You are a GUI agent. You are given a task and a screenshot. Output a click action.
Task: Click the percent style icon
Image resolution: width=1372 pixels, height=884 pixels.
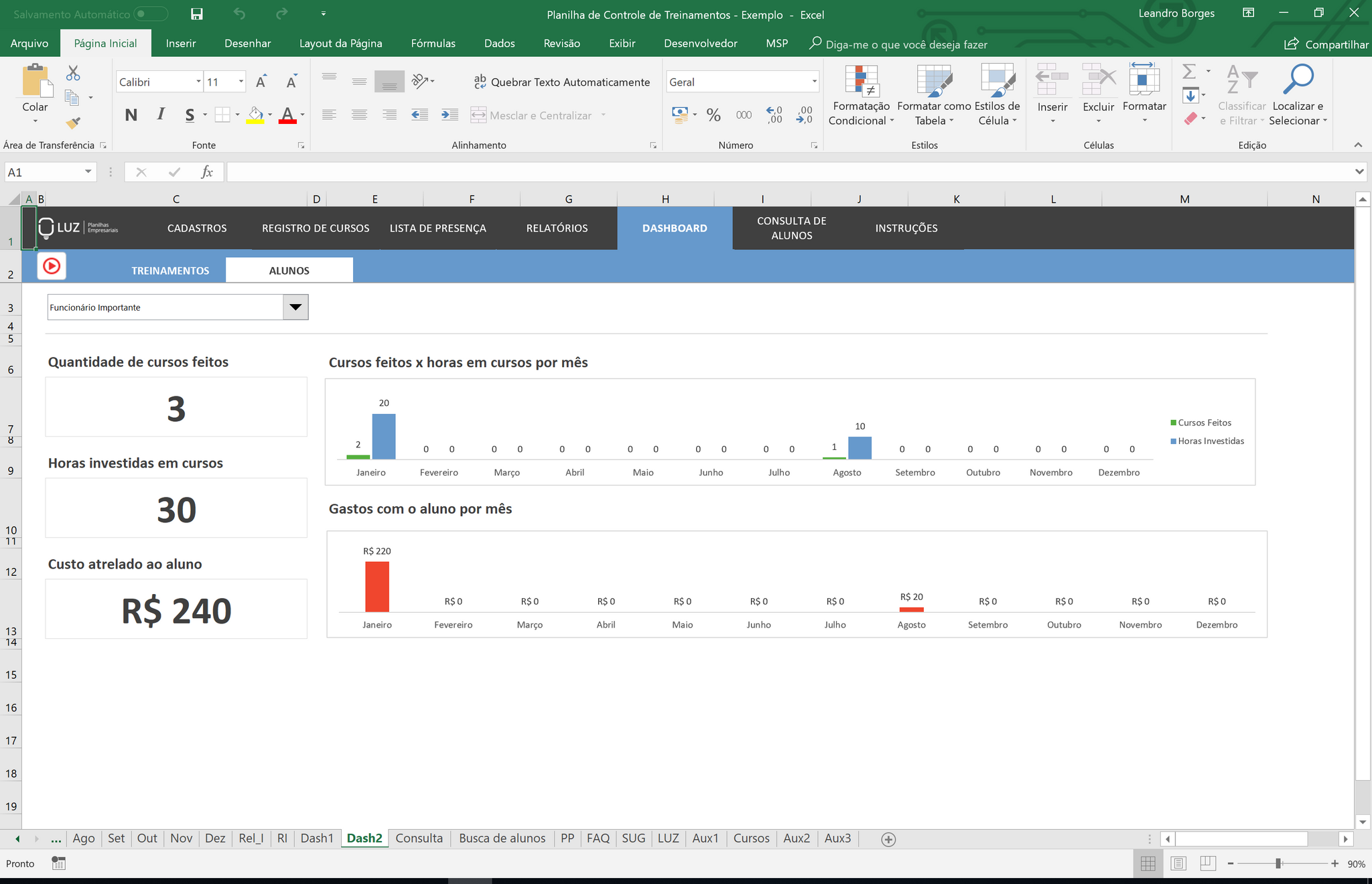coord(713,115)
